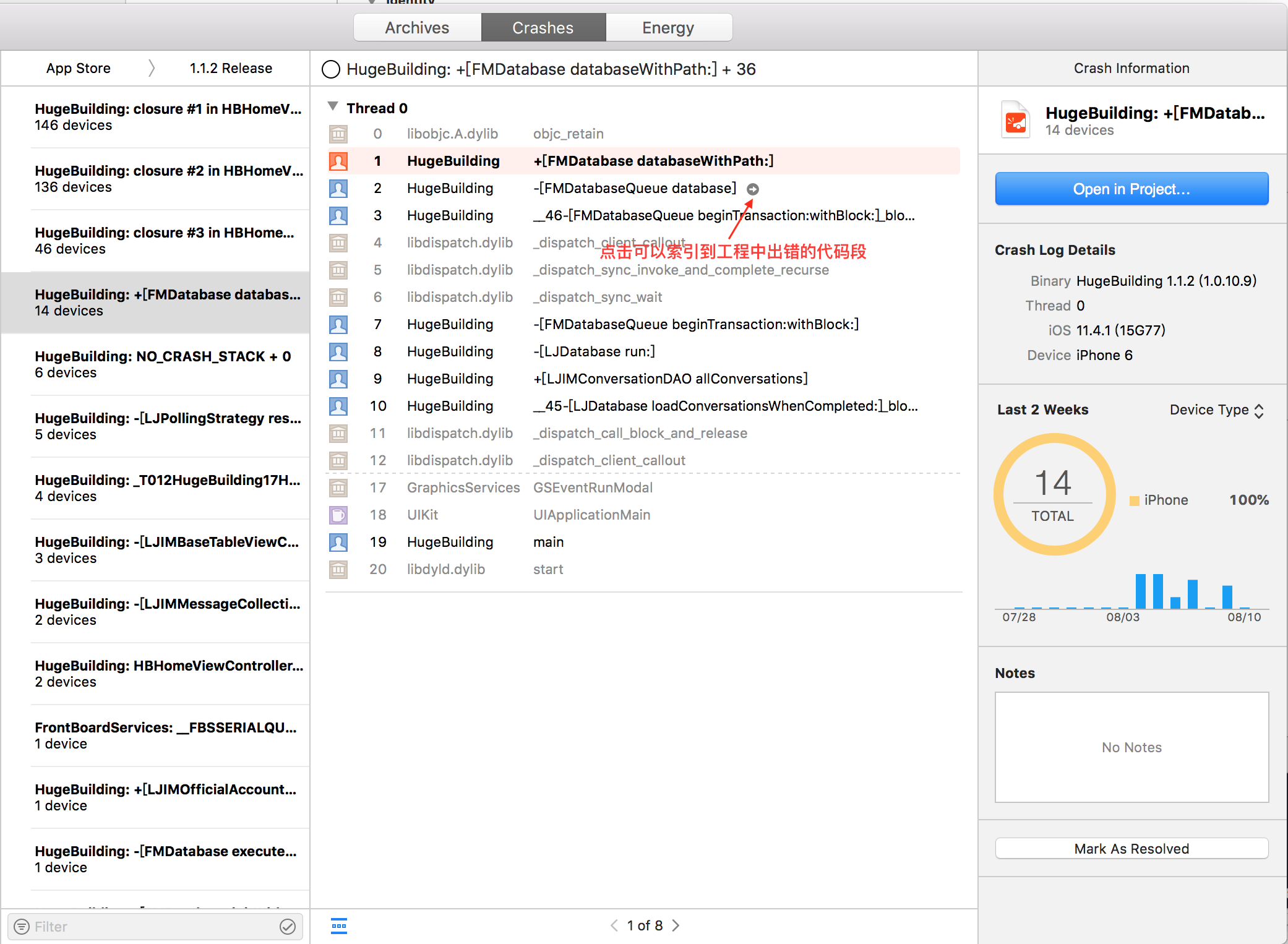Click library icon for GraphicsServices frame 17
The height and width of the screenshot is (944, 1288).
(x=338, y=488)
